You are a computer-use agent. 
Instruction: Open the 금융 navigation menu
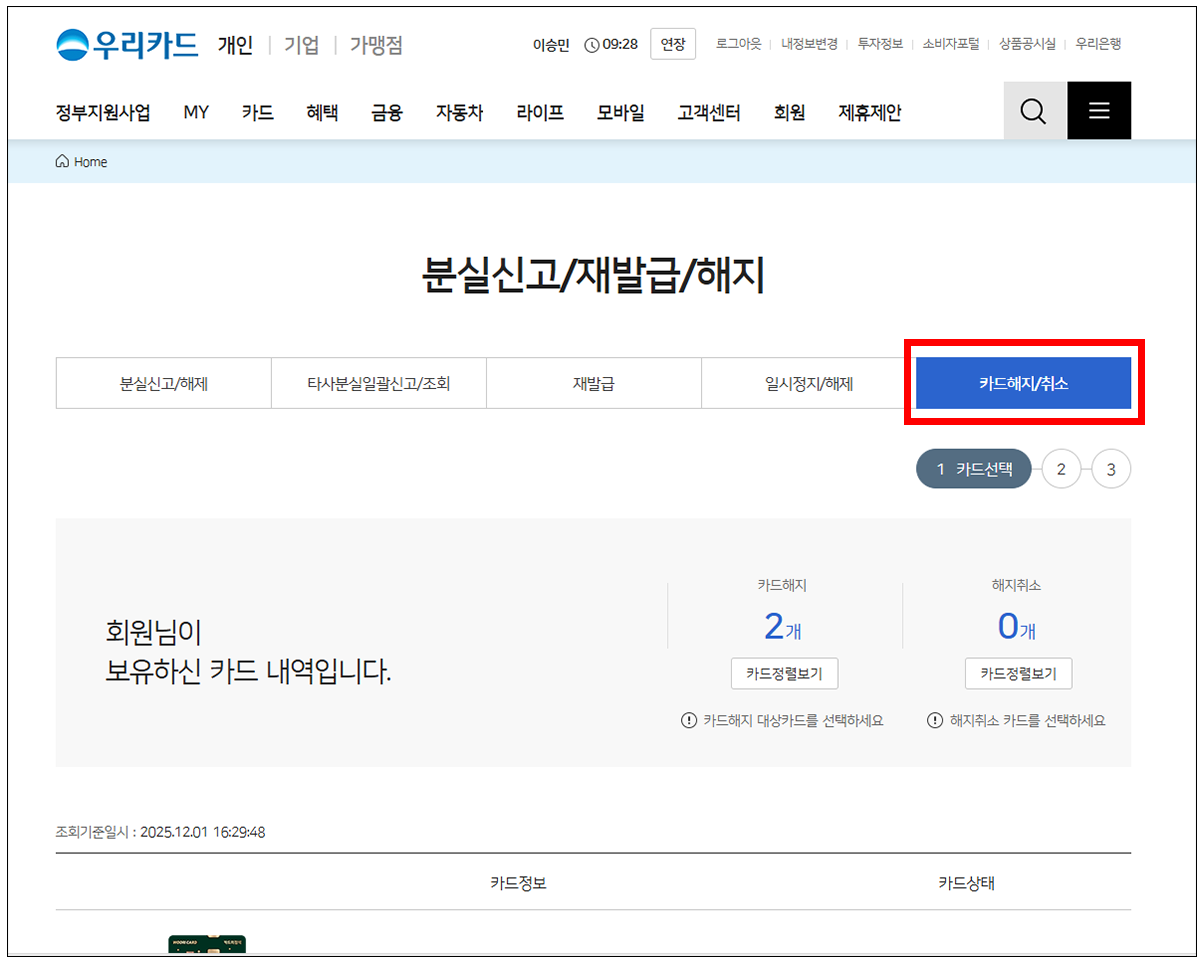(x=386, y=112)
